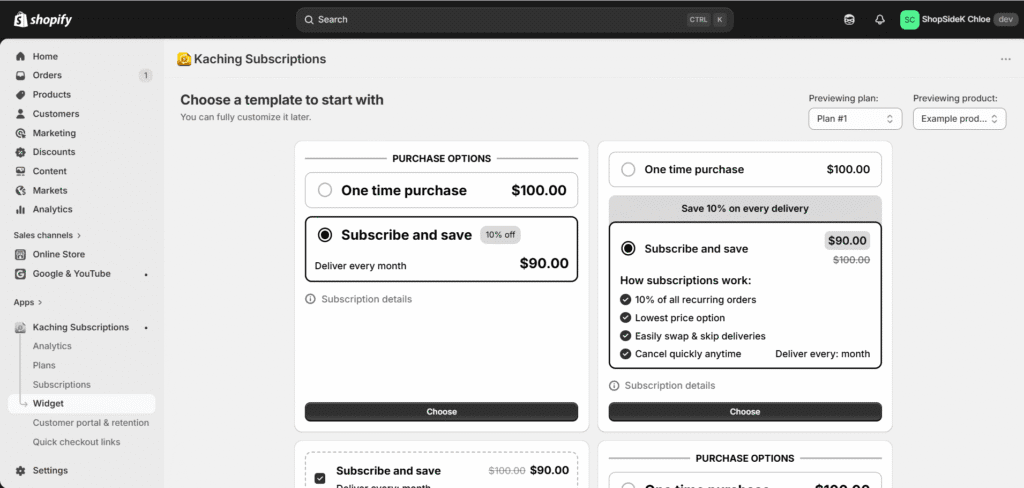1024x488 pixels.
Task: Expand the Sales channels section
Action: (47, 235)
